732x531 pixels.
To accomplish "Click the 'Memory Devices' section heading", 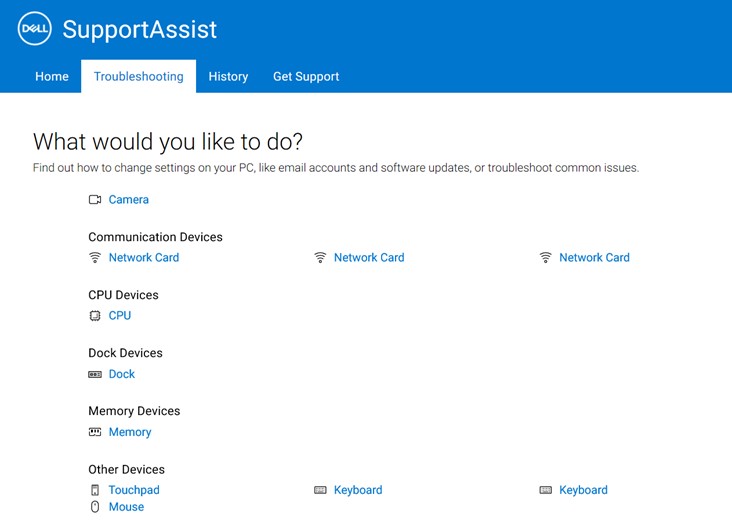I will click(134, 411).
